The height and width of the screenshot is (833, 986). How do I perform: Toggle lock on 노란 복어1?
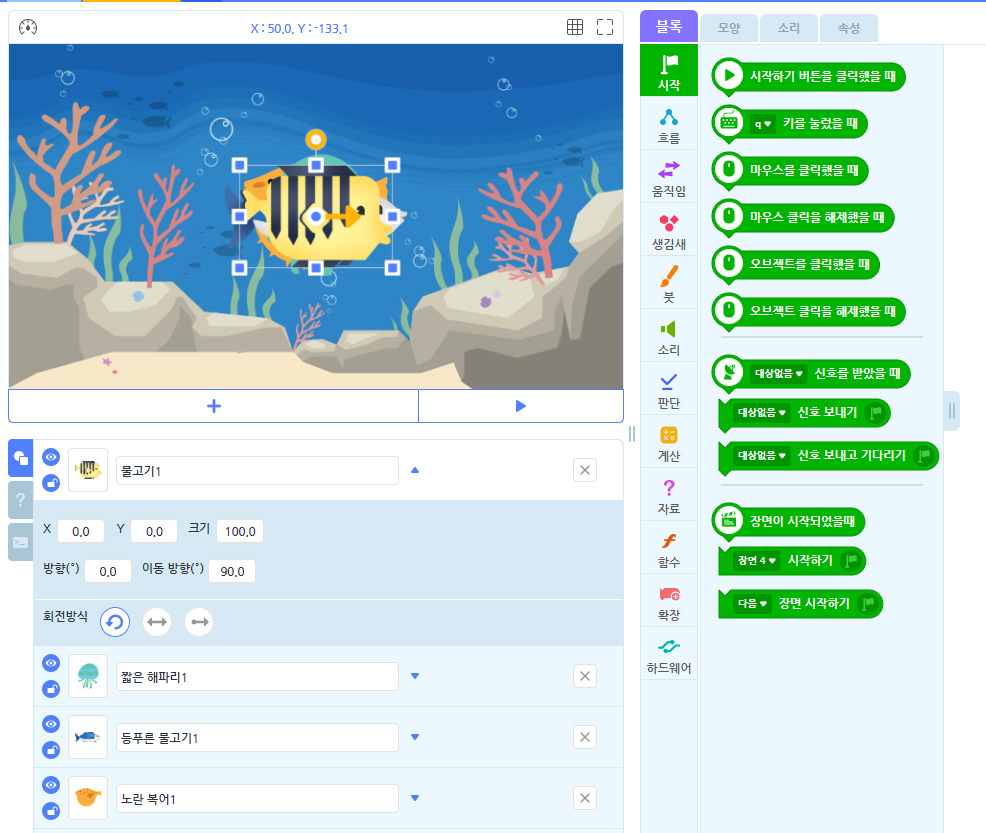coord(51,811)
